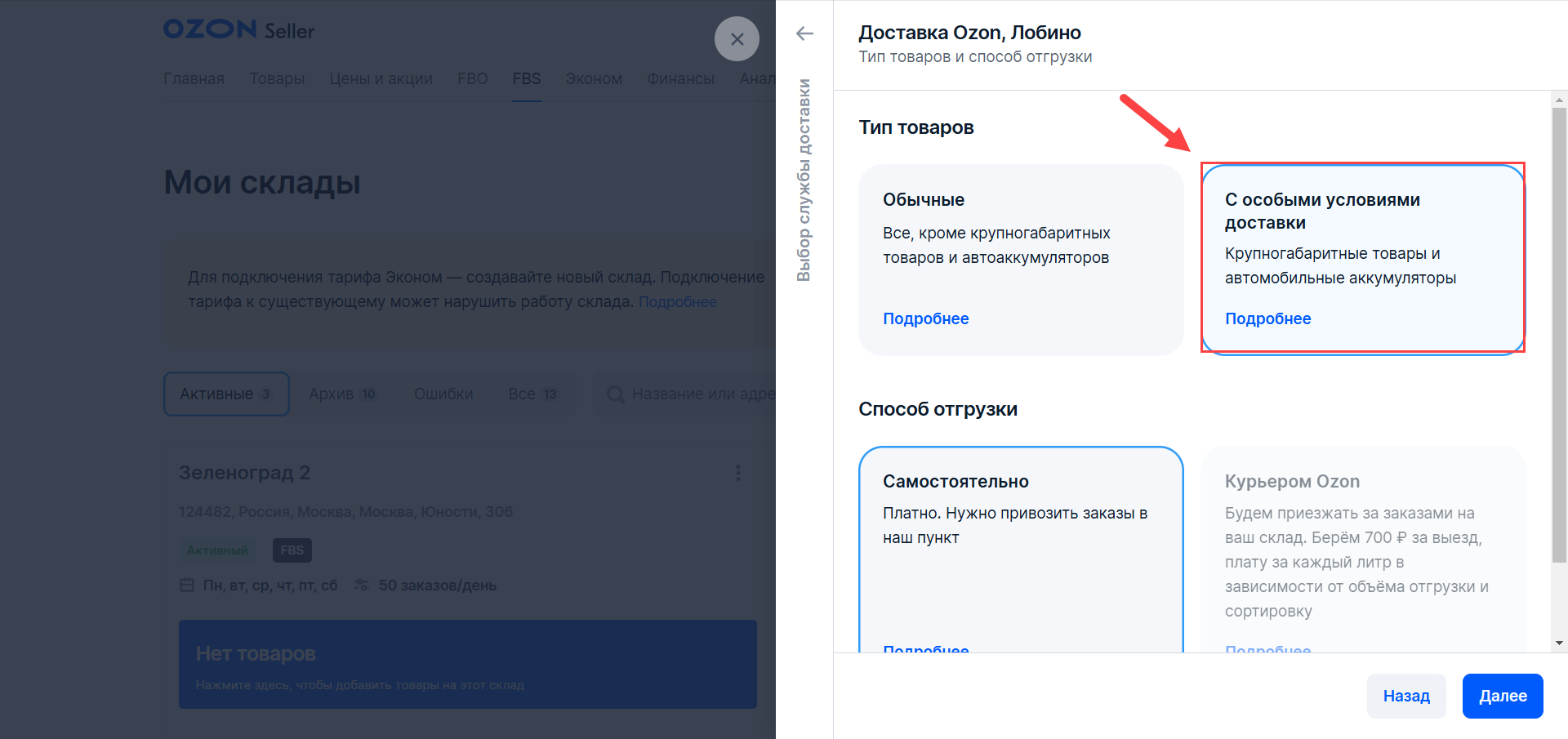The height and width of the screenshot is (739, 1568).
Task: Open Подробнее link in особыми условиями card
Action: tap(1268, 318)
